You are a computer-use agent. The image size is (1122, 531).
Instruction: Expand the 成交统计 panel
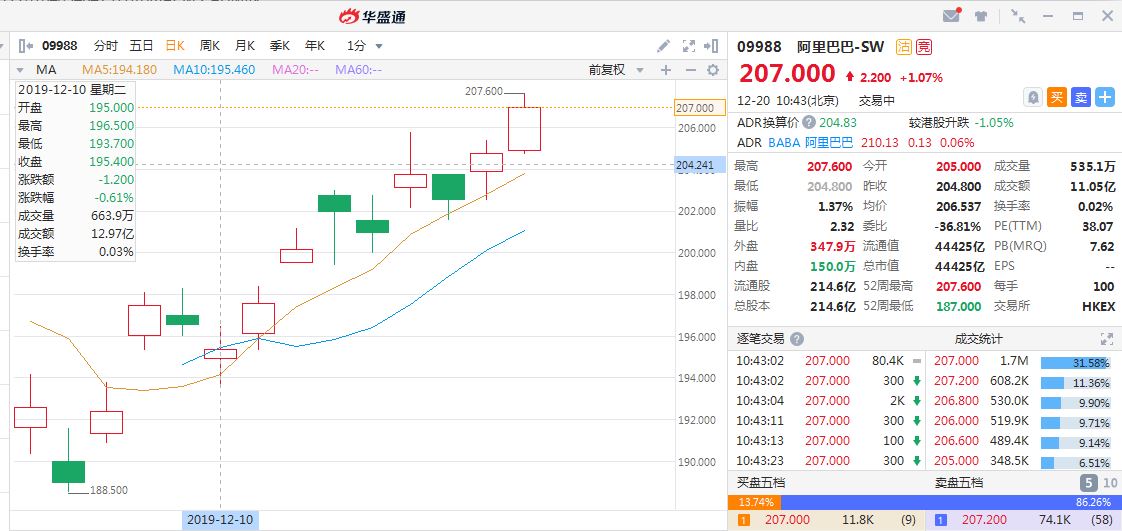[x=1106, y=339]
